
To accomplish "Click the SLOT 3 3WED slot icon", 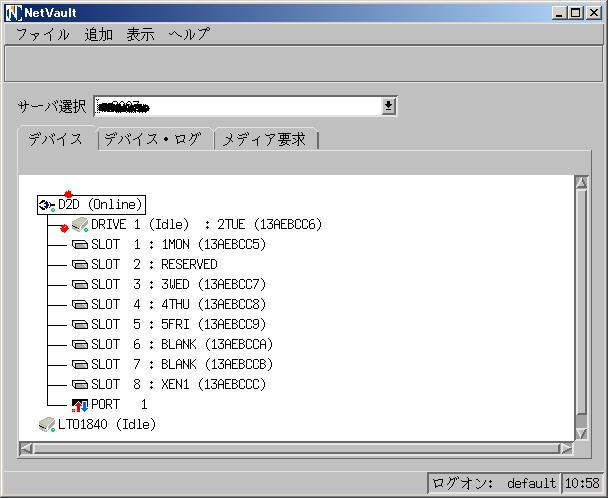I will [x=80, y=285].
